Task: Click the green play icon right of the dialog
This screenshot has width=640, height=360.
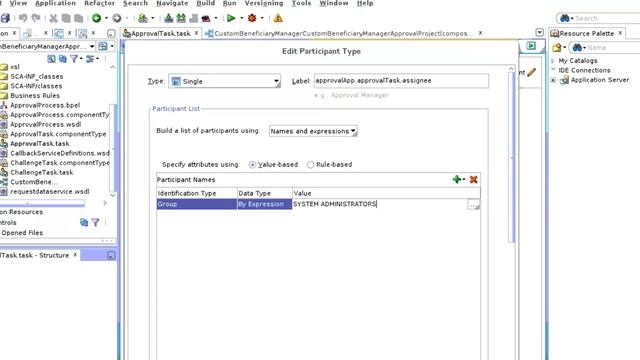Action: click(x=531, y=46)
